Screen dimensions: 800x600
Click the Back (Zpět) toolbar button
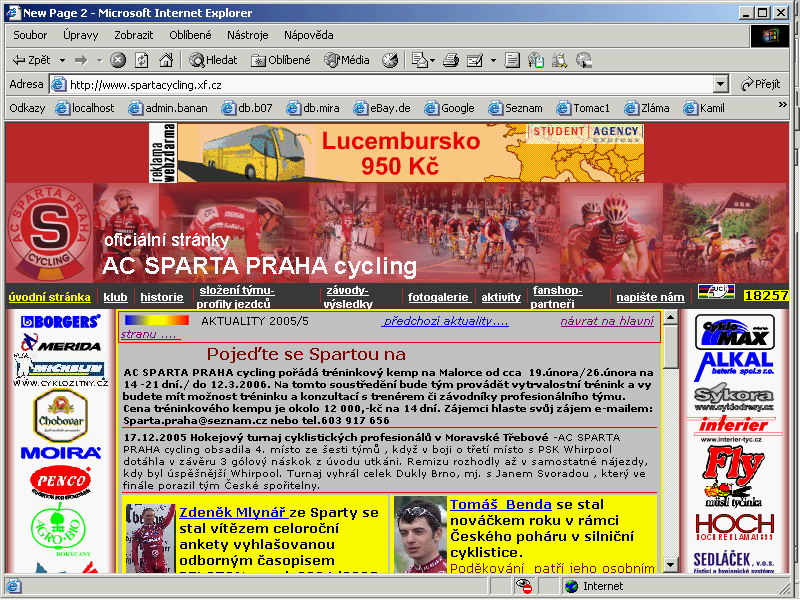[31, 60]
